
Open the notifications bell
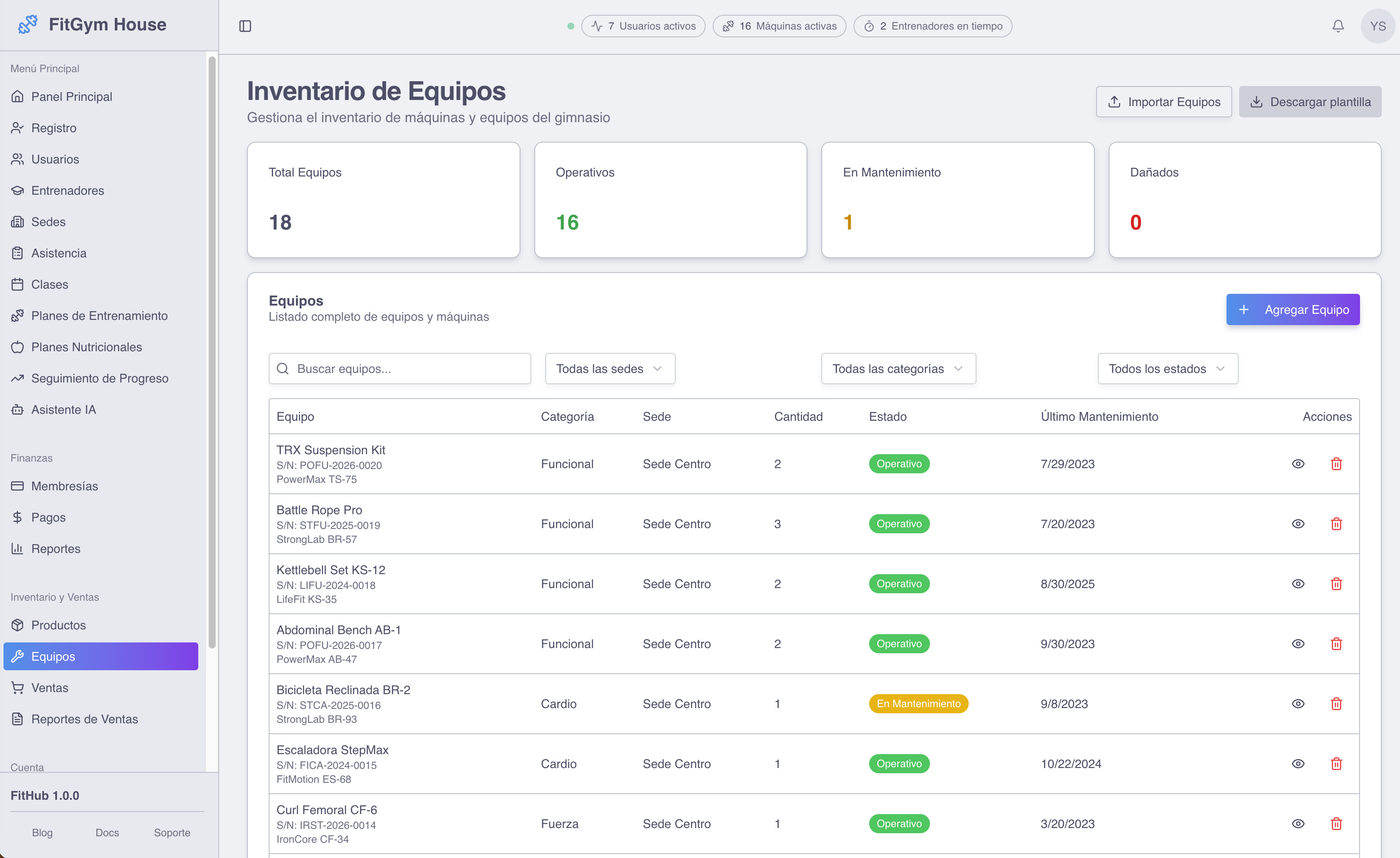(1338, 26)
